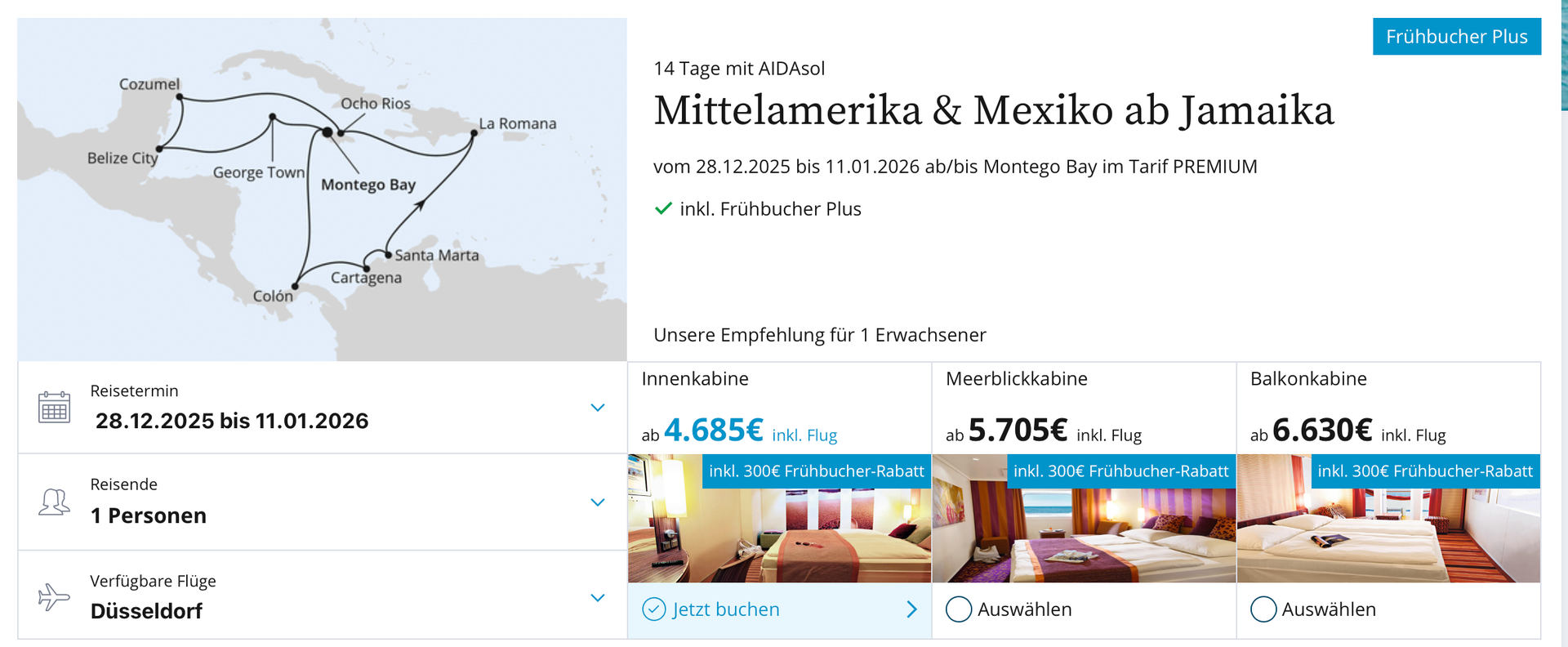
Task: Click the travelers icon beside Reisende
Action: pyautogui.click(x=54, y=502)
